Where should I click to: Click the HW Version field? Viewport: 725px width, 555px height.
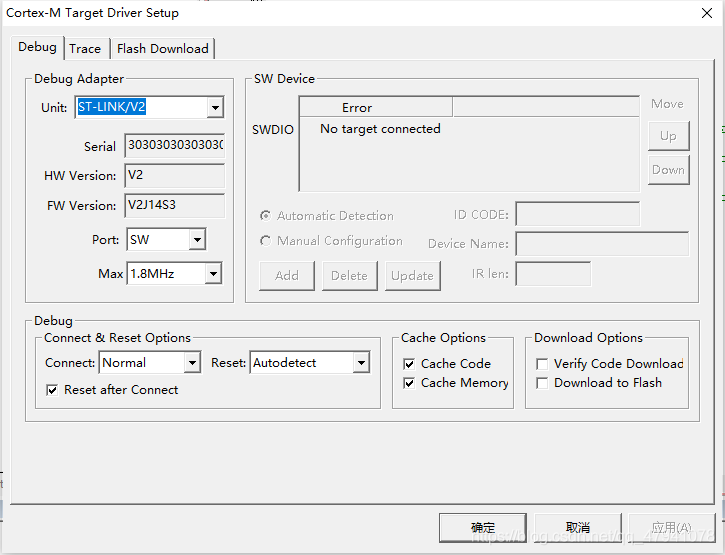[x=175, y=175]
